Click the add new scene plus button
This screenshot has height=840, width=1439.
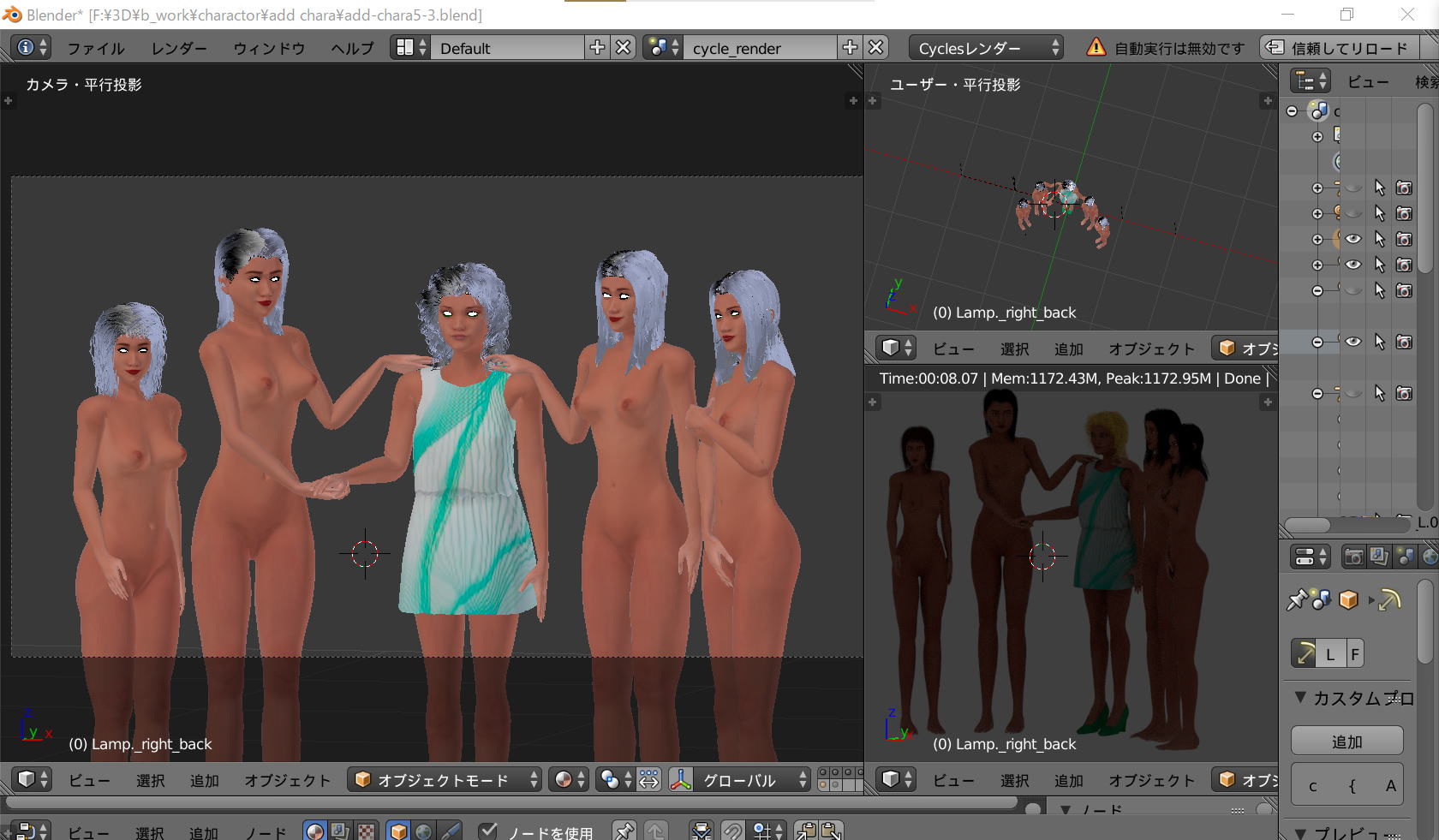tap(850, 48)
